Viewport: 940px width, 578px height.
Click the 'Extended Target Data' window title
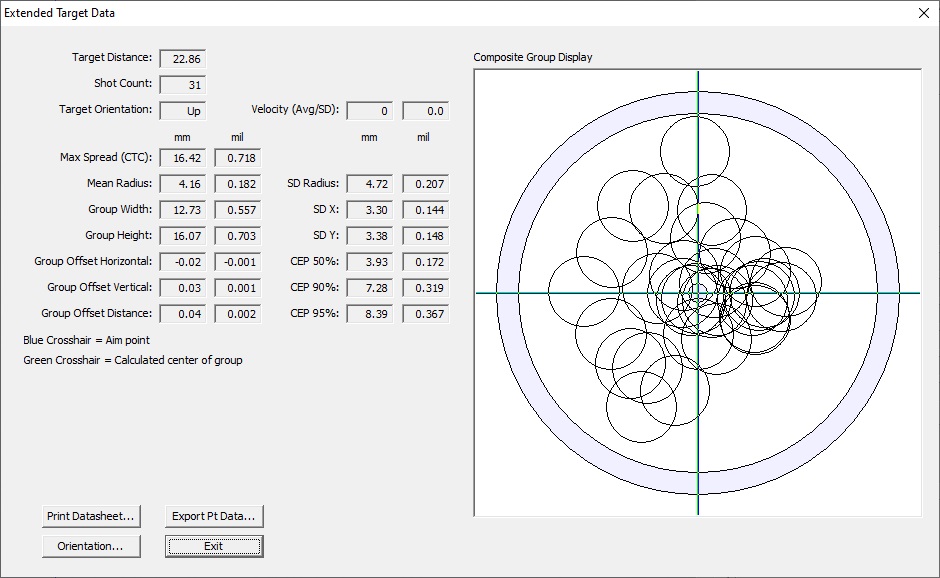point(59,13)
